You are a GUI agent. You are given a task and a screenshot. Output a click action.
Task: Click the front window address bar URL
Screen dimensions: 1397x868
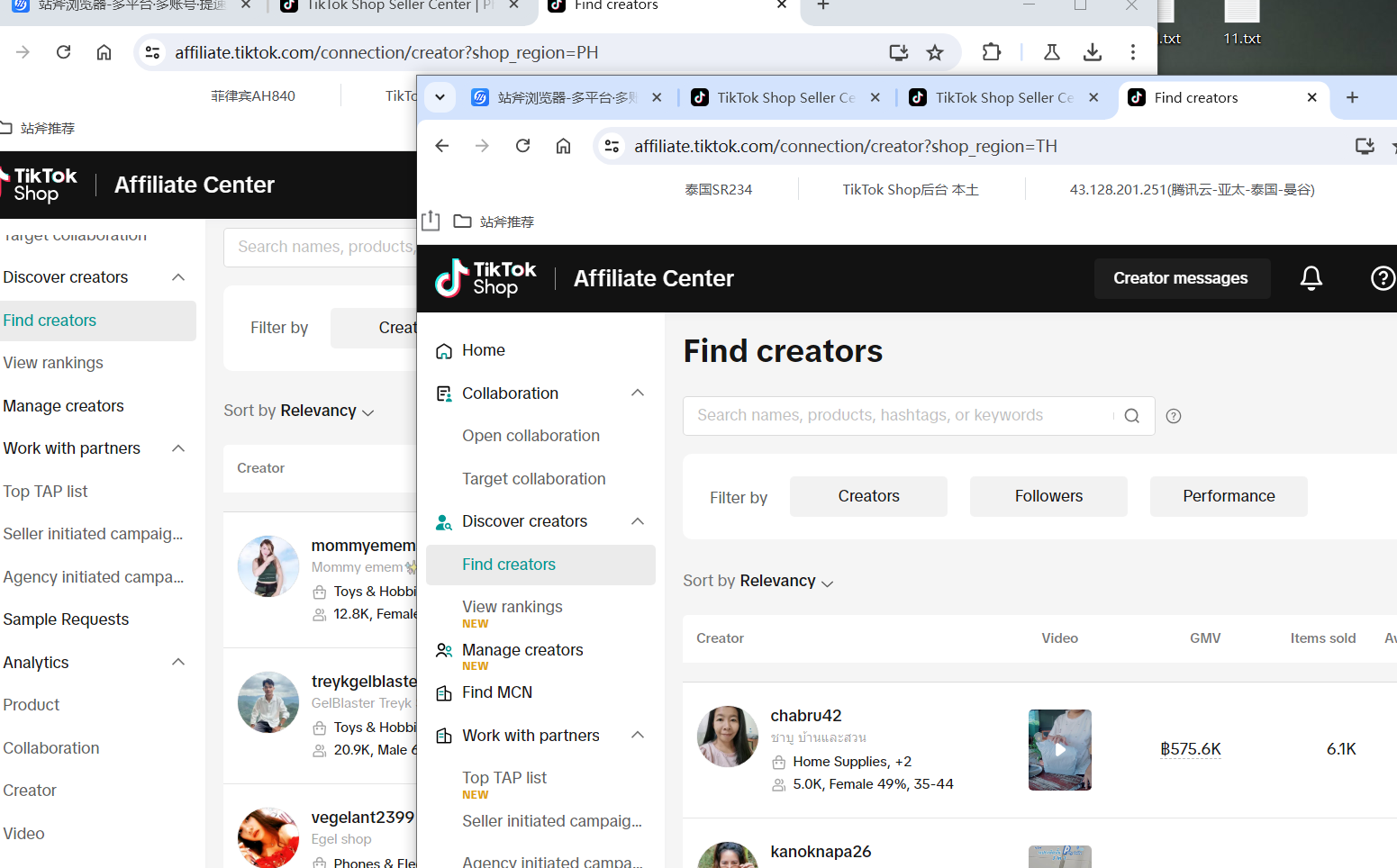pos(846,146)
